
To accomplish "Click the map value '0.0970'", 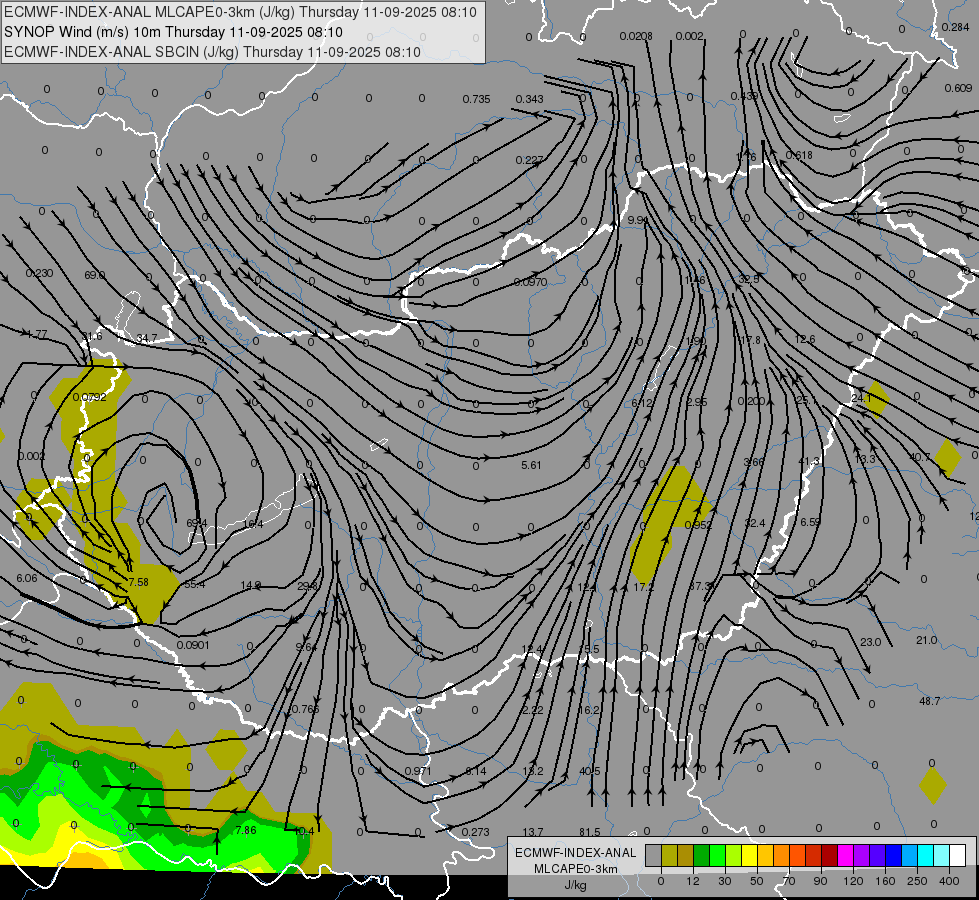I will [x=531, y=282].
